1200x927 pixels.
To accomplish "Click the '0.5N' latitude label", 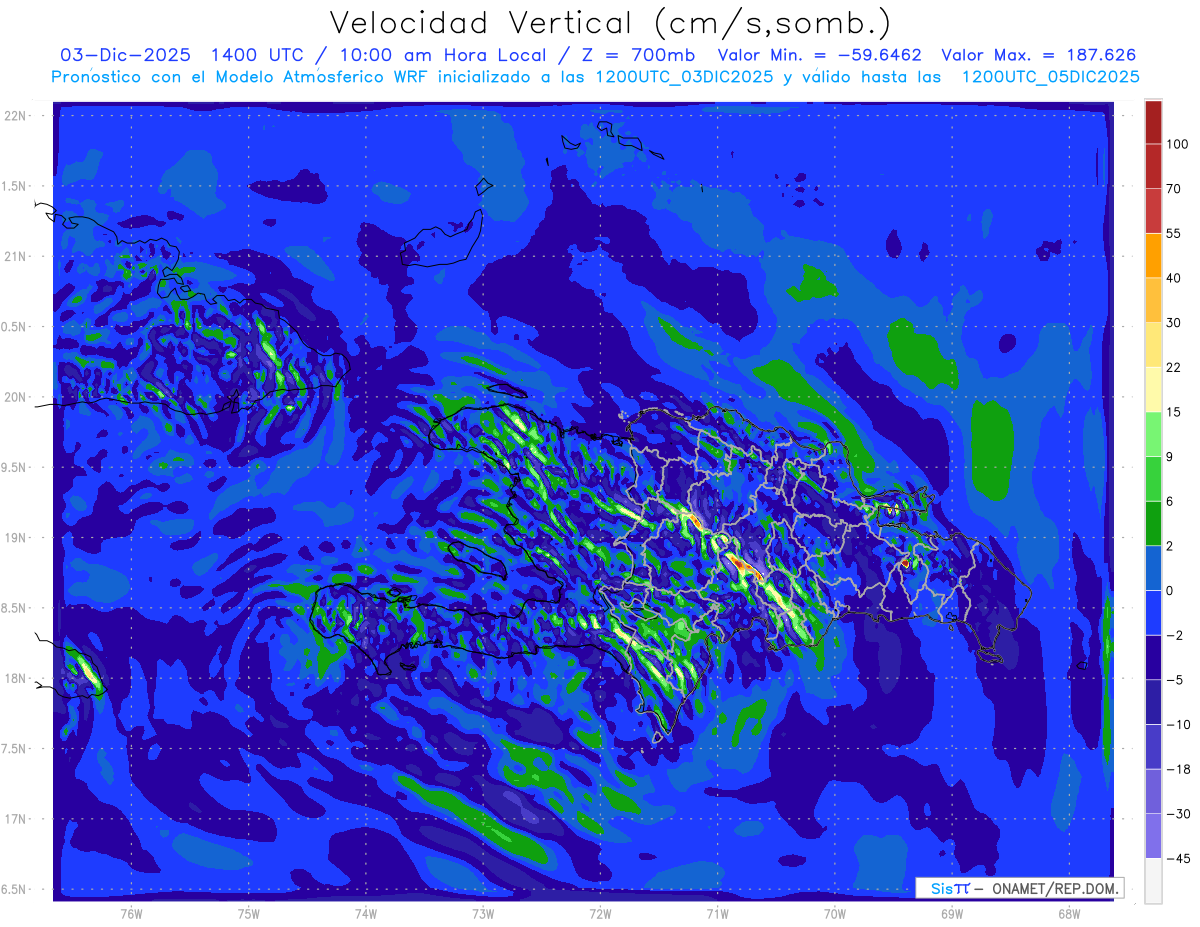I will [15, 327].
